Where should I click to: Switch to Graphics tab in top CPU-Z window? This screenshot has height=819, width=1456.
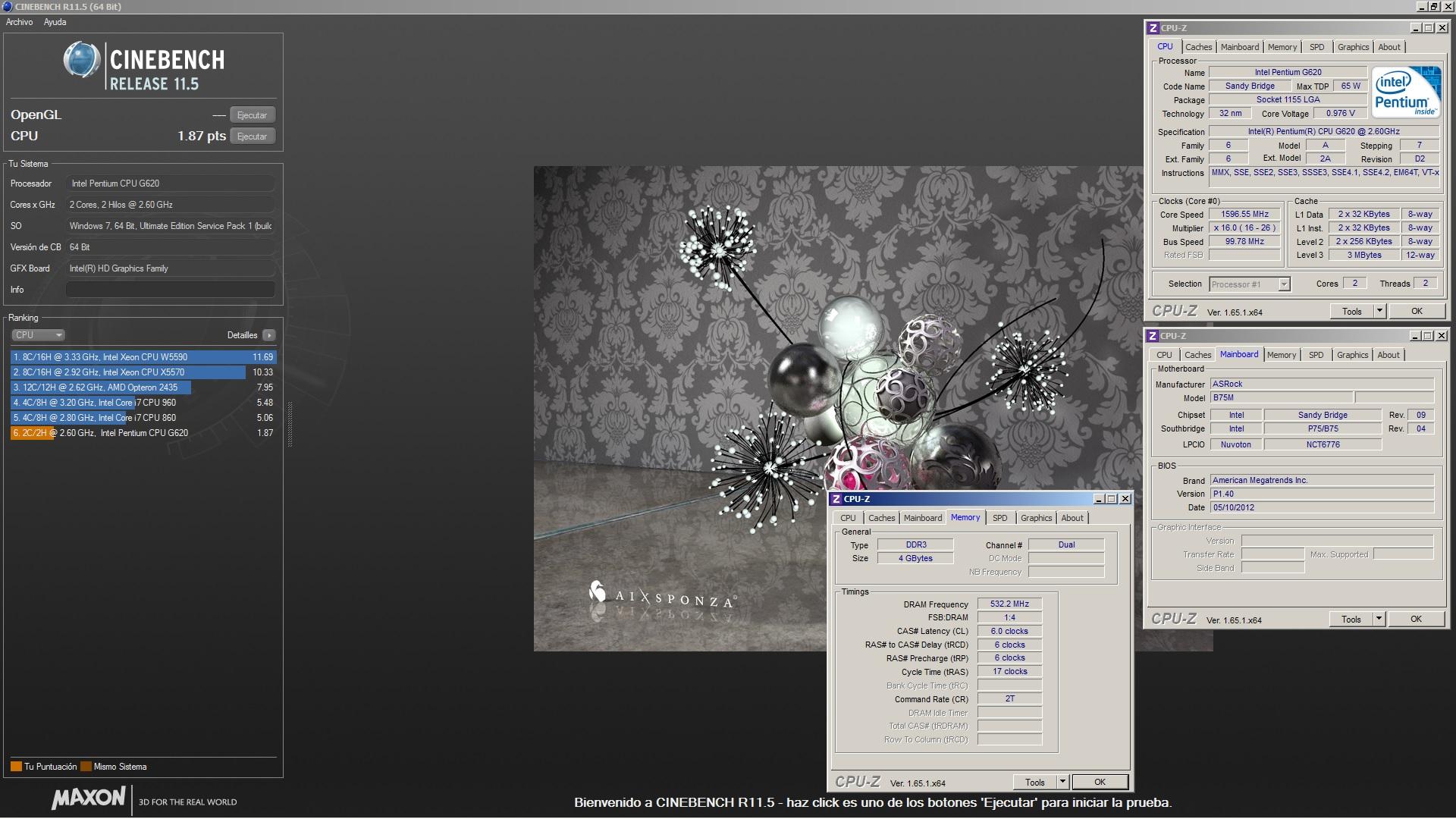click(1353, 47)
